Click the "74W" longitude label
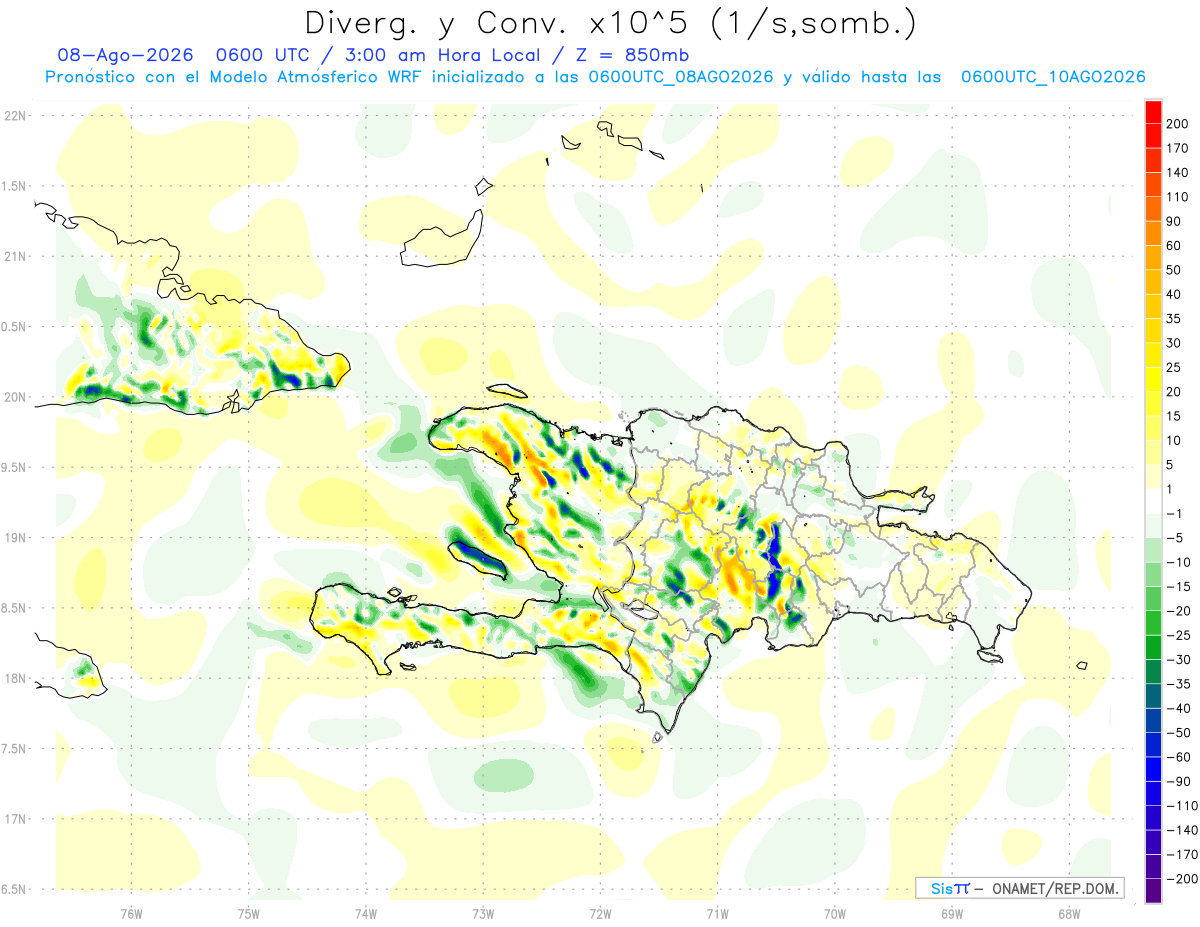The width and height of the screenshot is (1200, 927). [365, 913]
